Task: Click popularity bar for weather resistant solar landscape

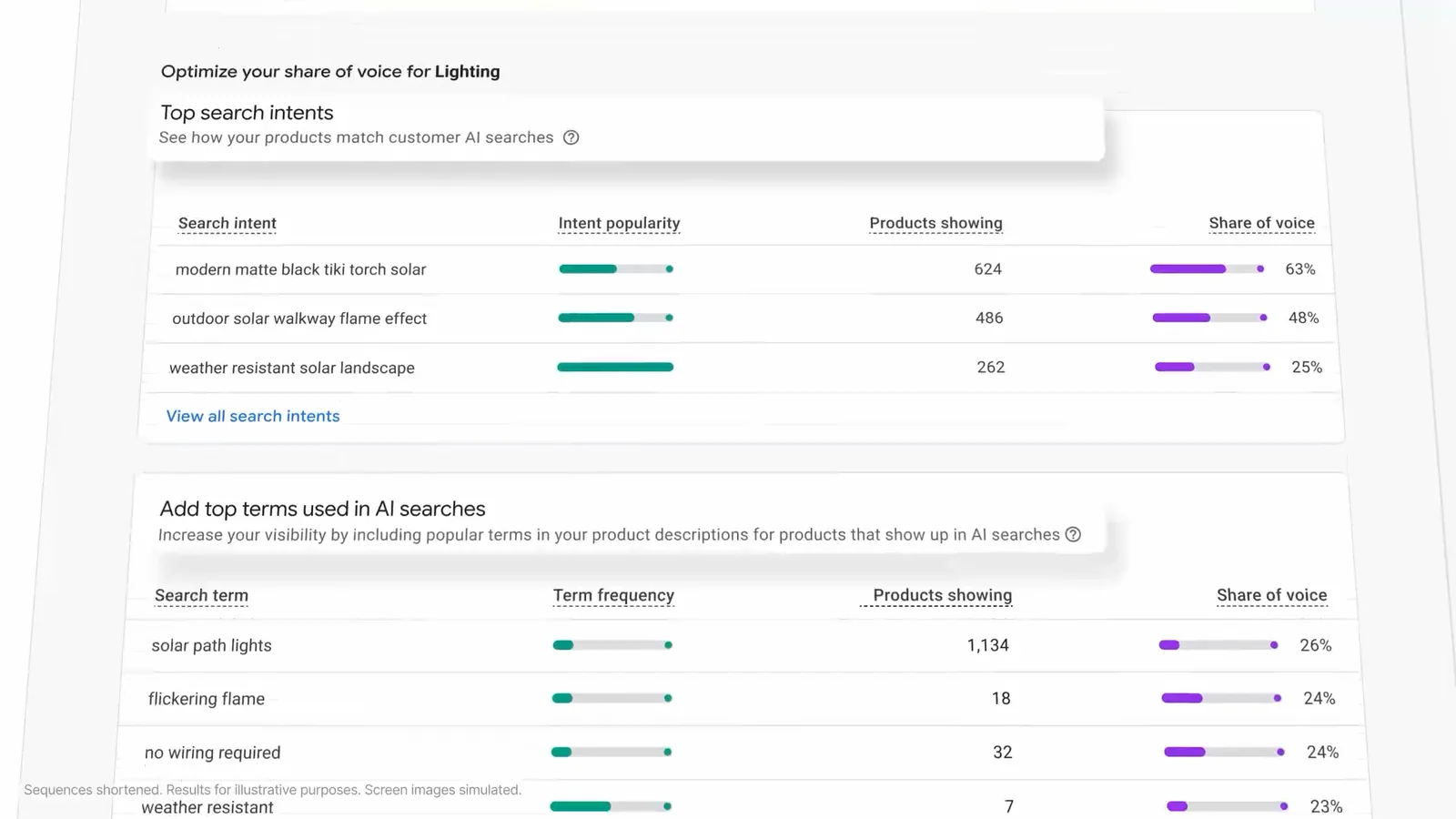Action: [x=615, y=367]
